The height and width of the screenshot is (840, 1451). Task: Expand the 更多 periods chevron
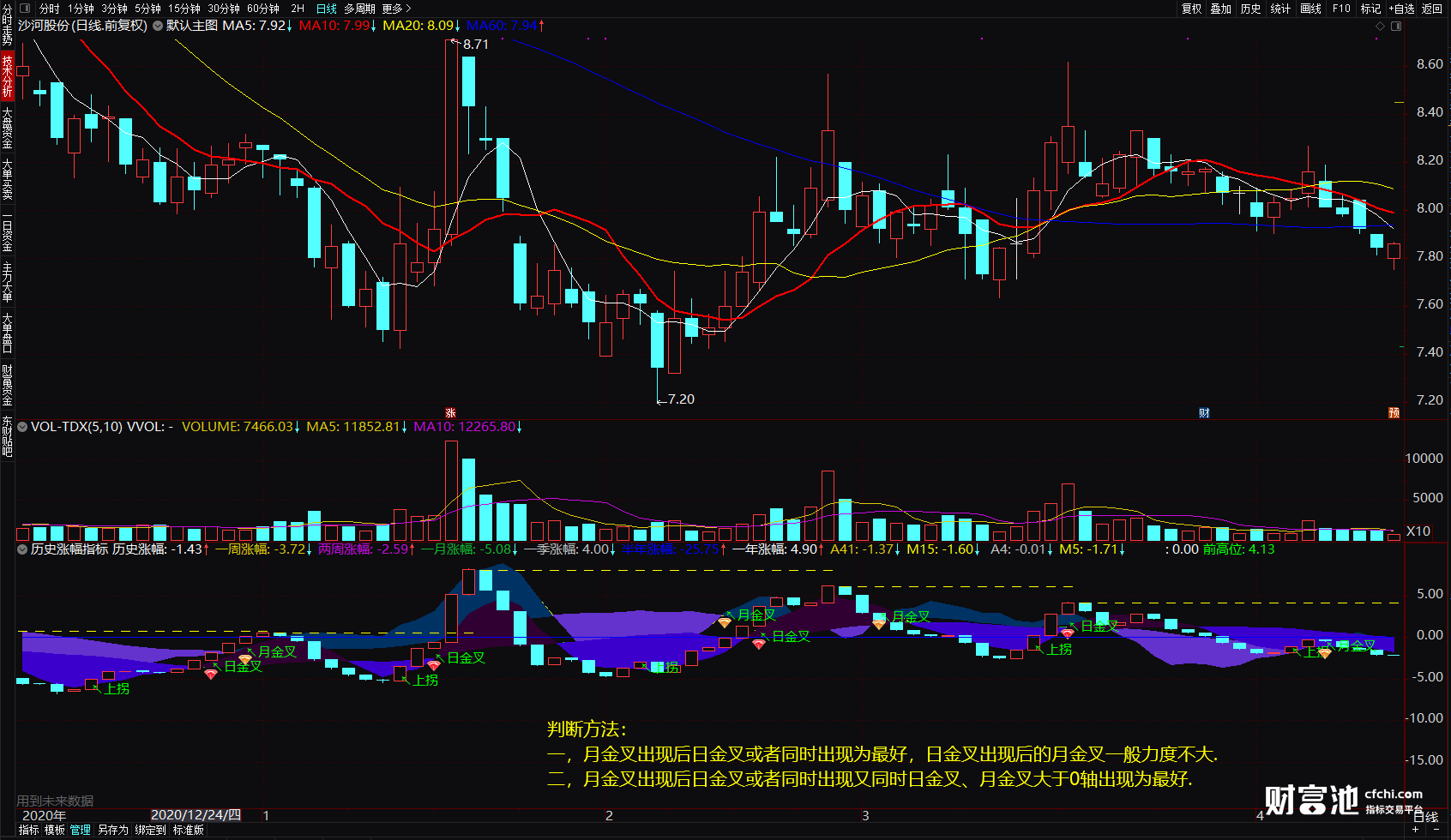[408, 9]
